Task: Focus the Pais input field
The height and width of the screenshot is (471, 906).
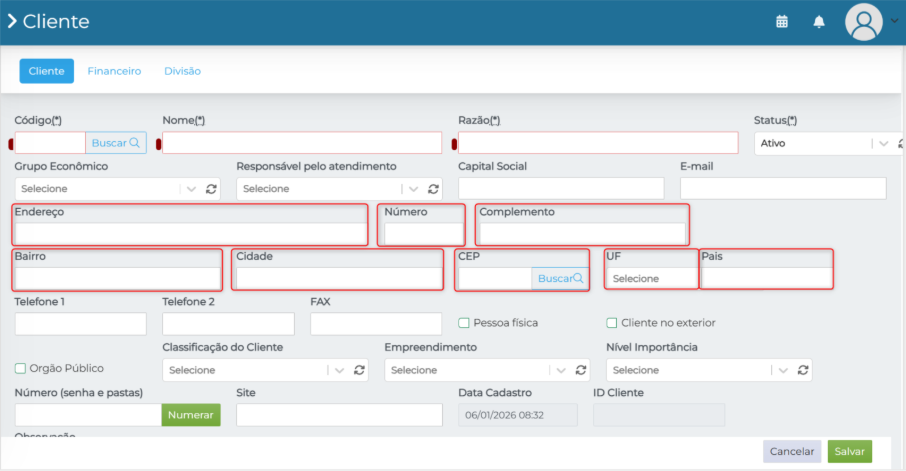Action: coord(766,279)
